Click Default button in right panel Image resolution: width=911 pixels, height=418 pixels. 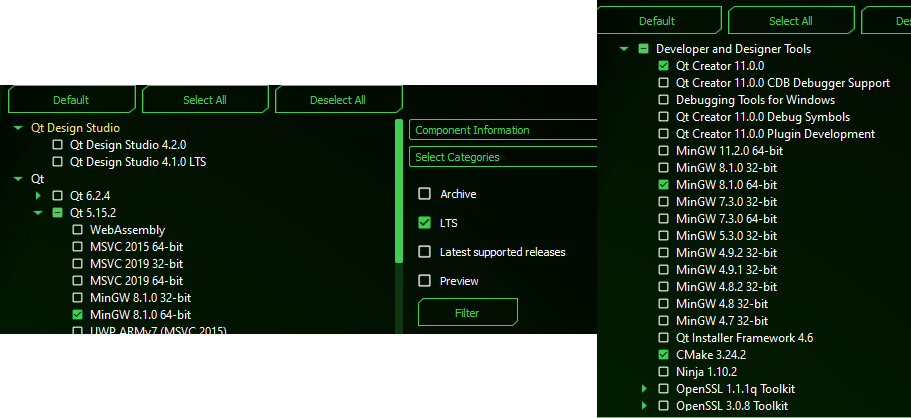[x=657, y=21]
